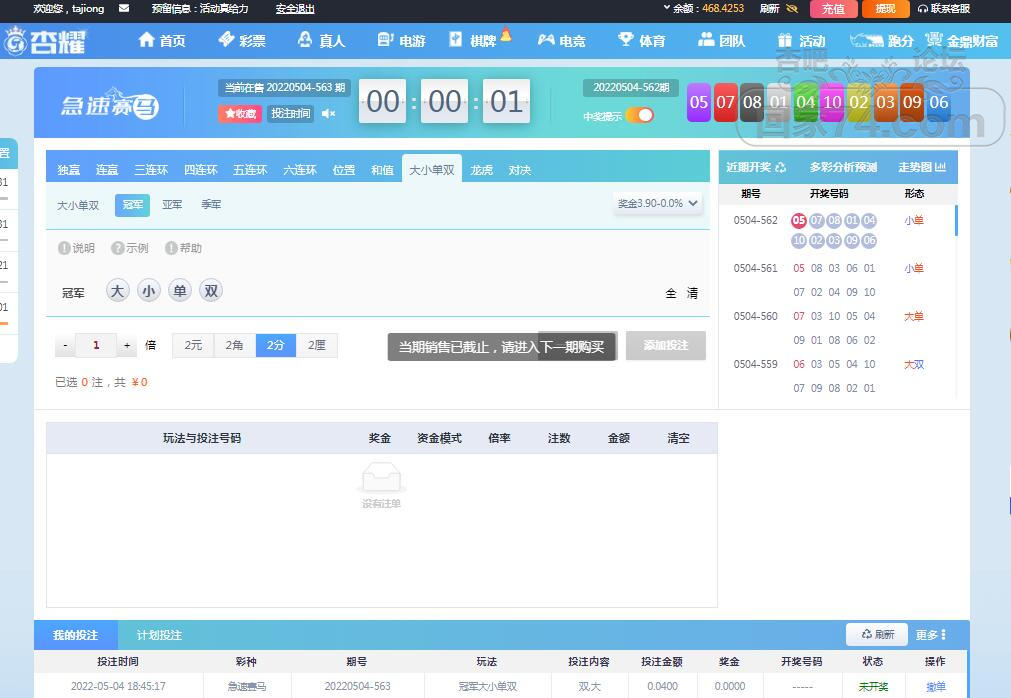Click the 提现 withdraw button
1011x698 pixels.
tap(885, 9)
